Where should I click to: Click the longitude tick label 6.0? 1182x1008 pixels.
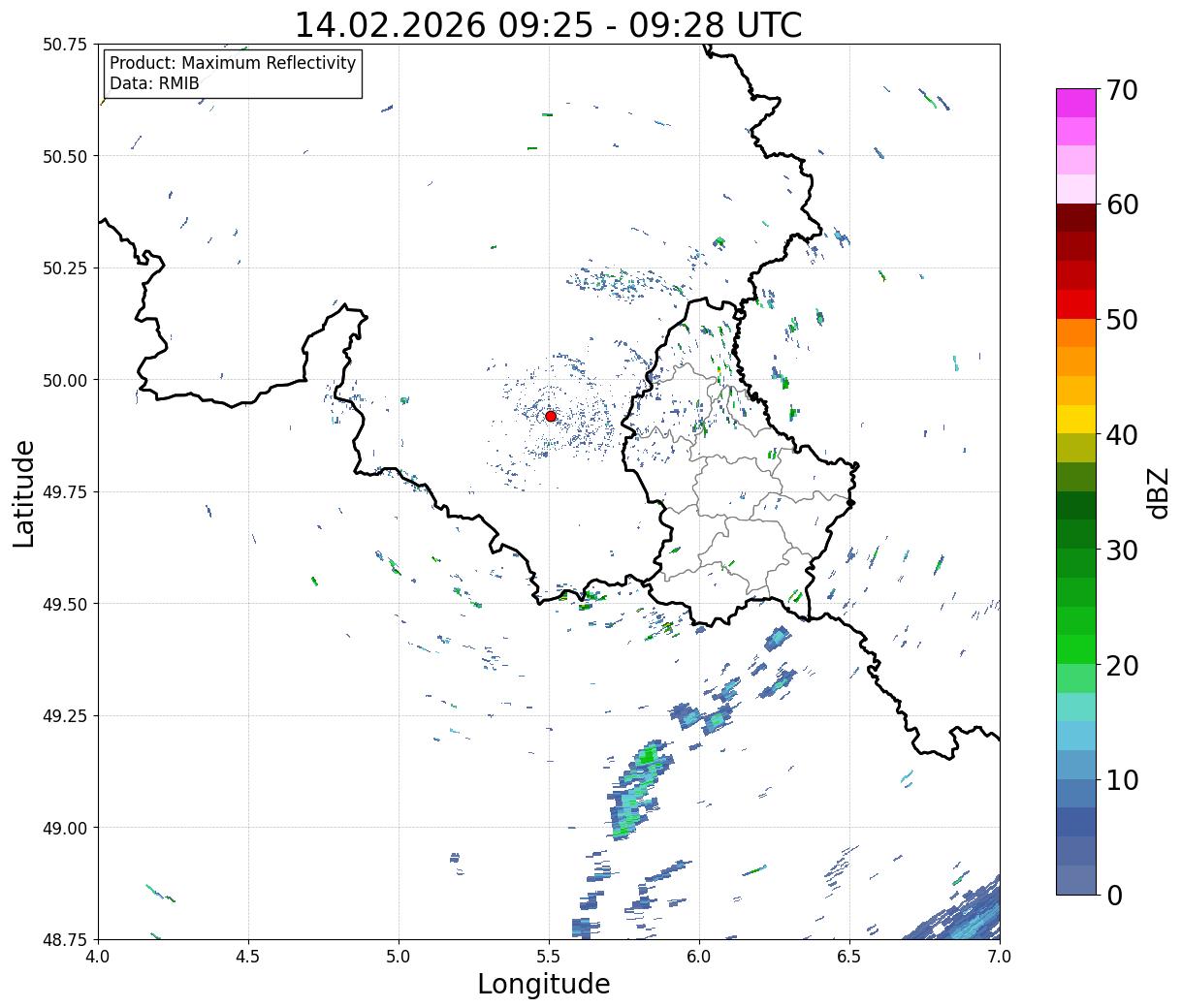point(699,957)
